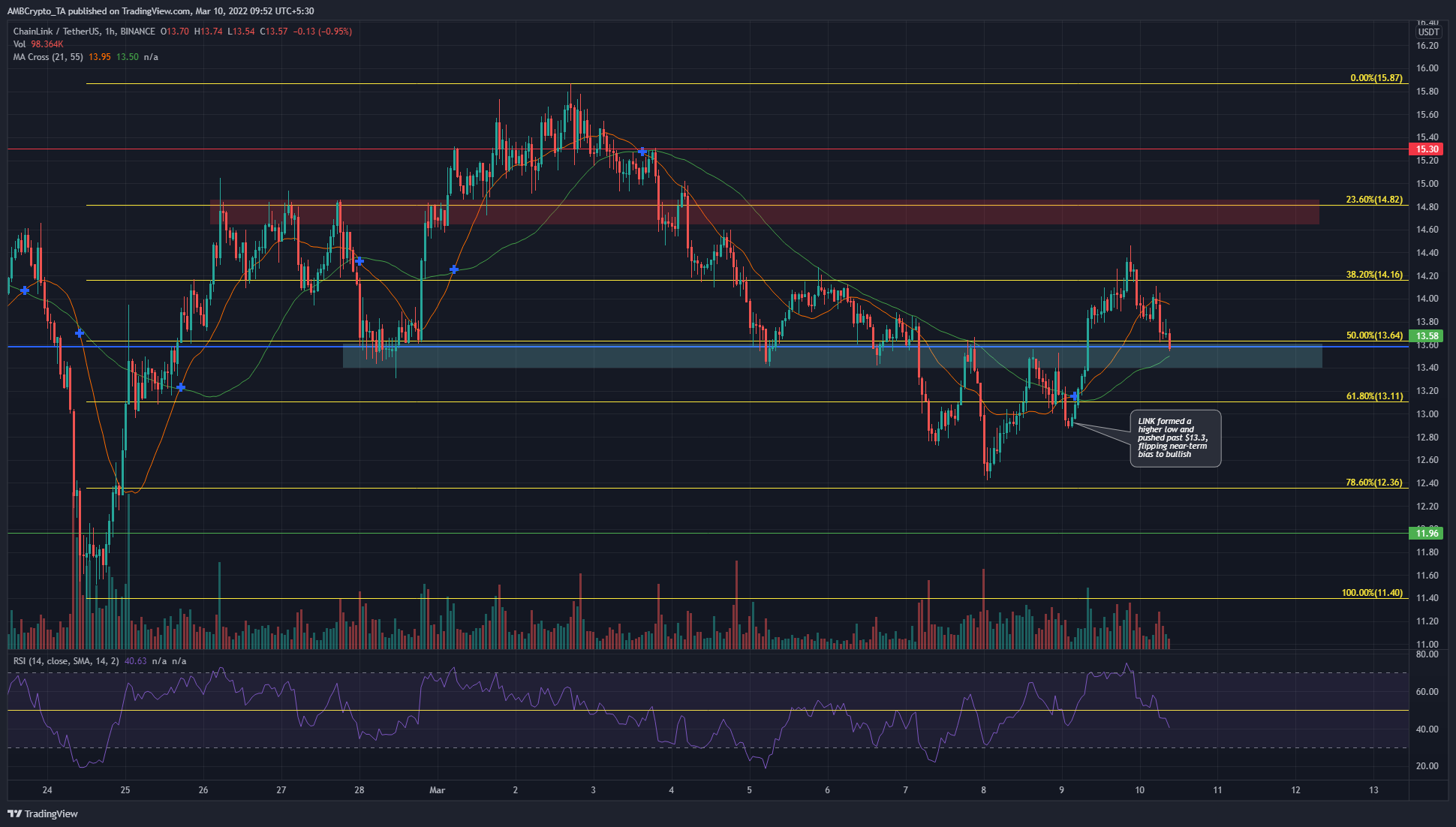Click the red 15.30 price label
1456x827 pixels.
tap(1427, 149)
